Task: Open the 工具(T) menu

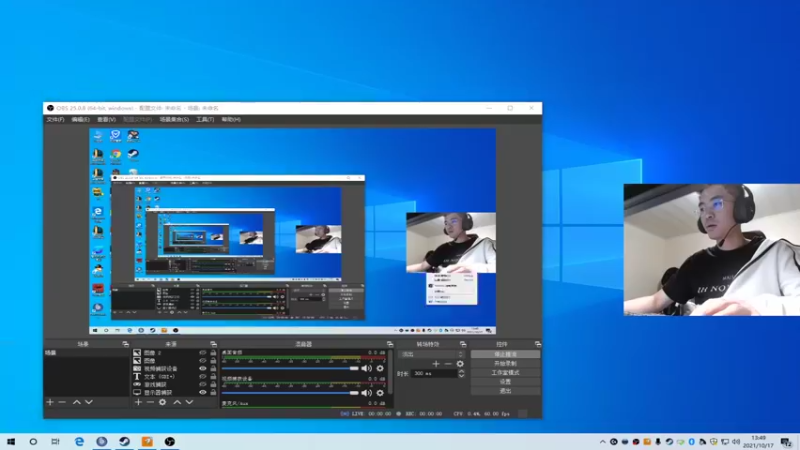Action: pyautogui.click(x=205, y=119)
